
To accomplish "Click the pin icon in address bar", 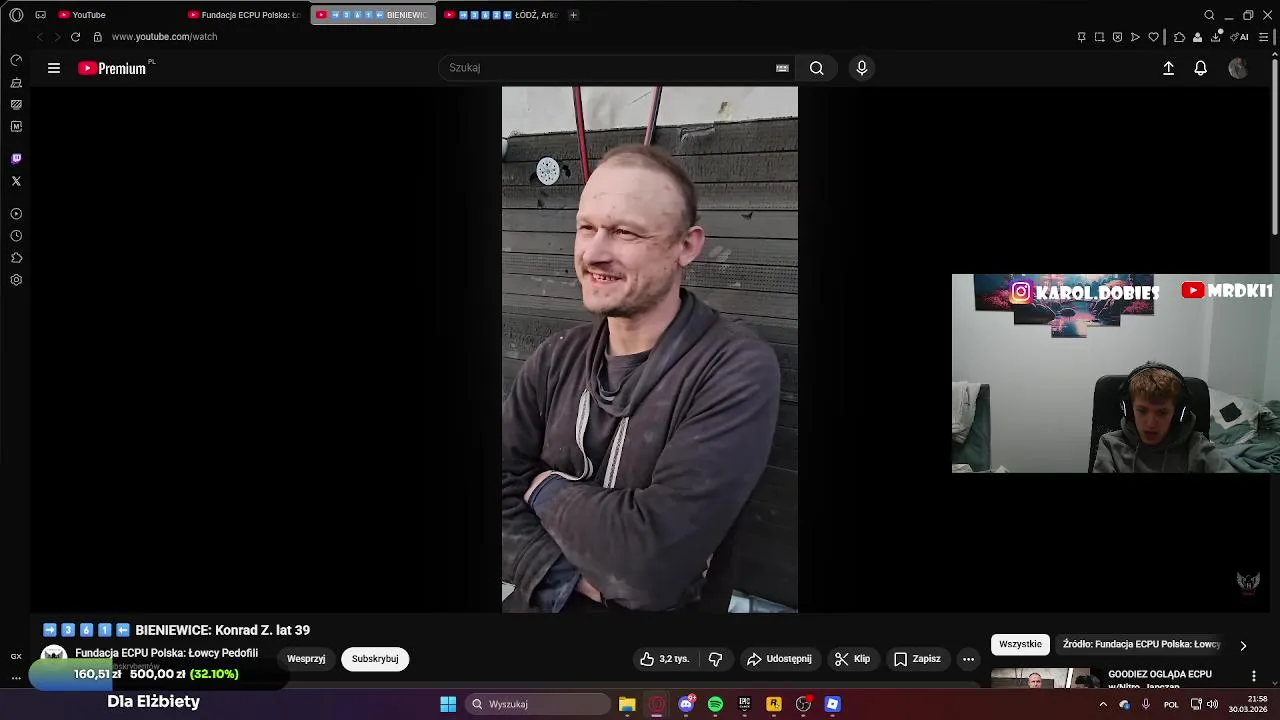I will click(1081, 37).
